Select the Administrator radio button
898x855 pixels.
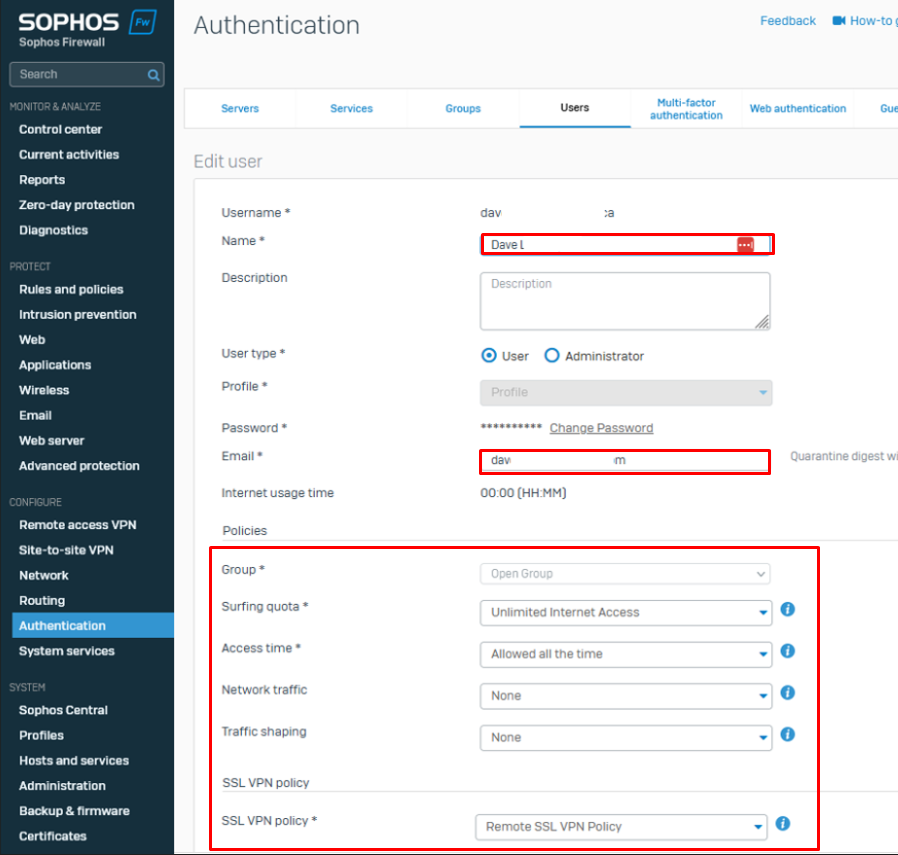pyautogui.click(x=552, y=356)
